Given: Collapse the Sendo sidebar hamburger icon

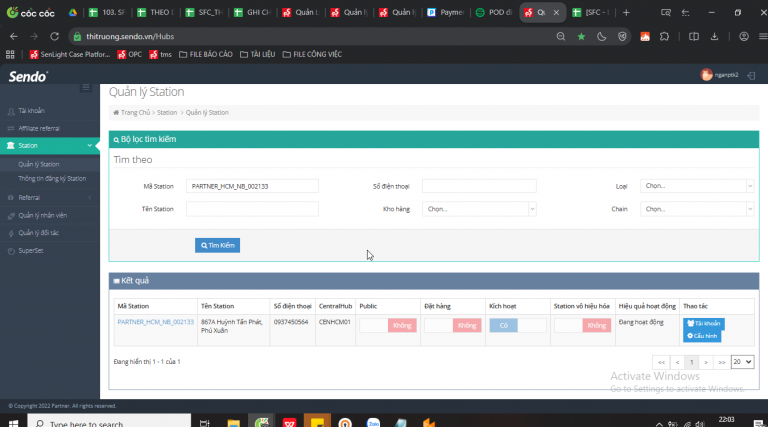Looking at the screenshot, I should point(86,87).
